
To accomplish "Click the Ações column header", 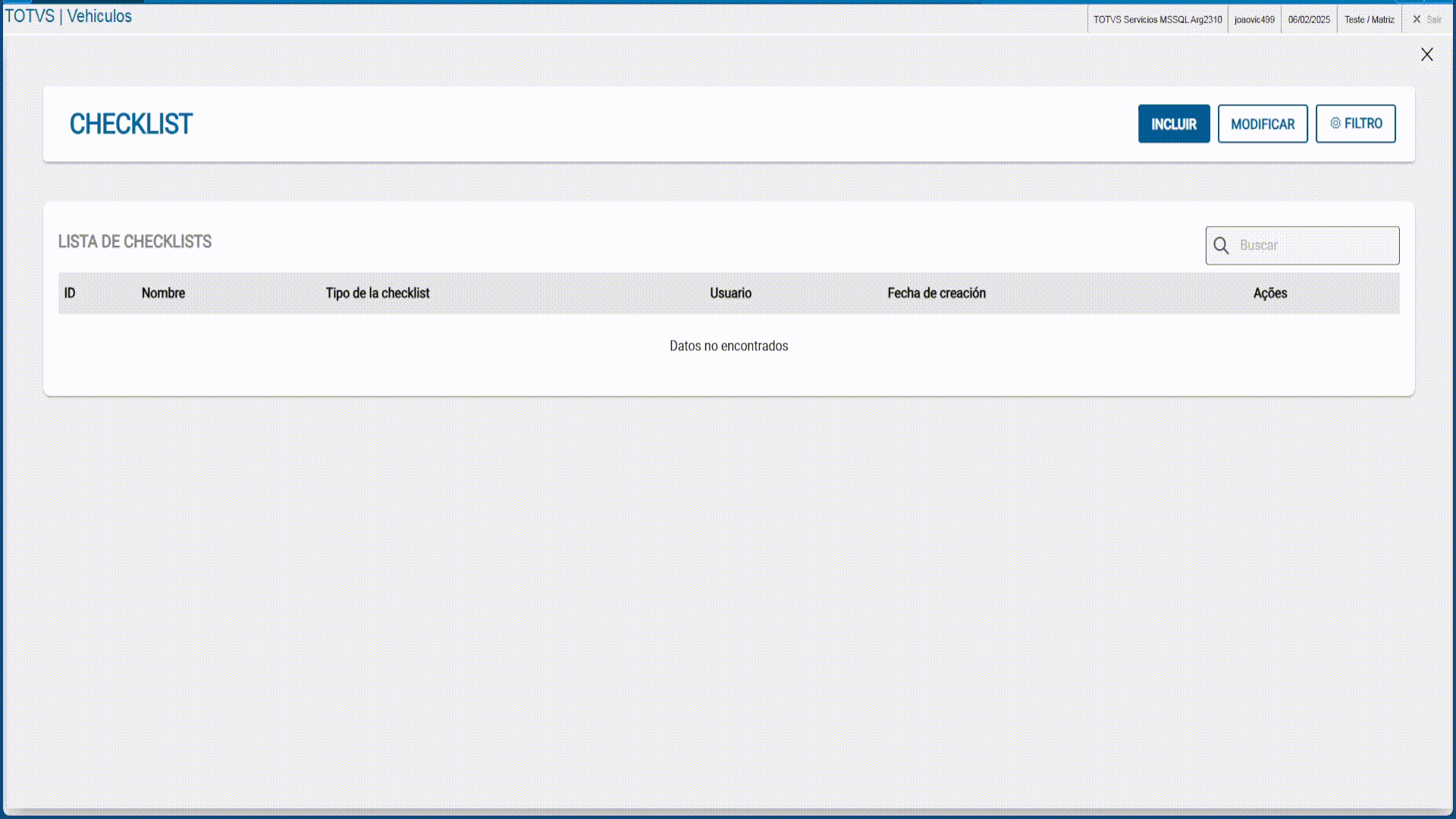I will tap(1270, 293).
